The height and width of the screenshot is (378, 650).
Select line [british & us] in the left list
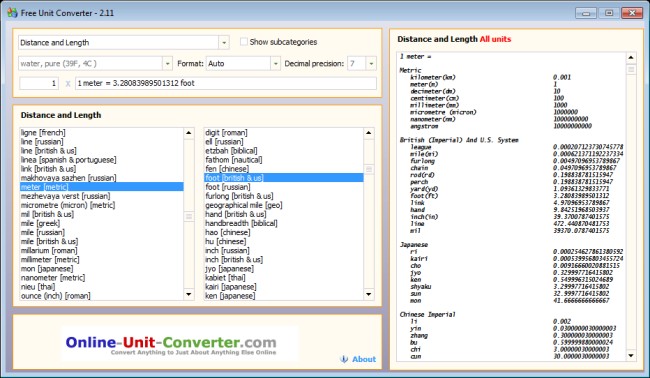coord(102,151)
